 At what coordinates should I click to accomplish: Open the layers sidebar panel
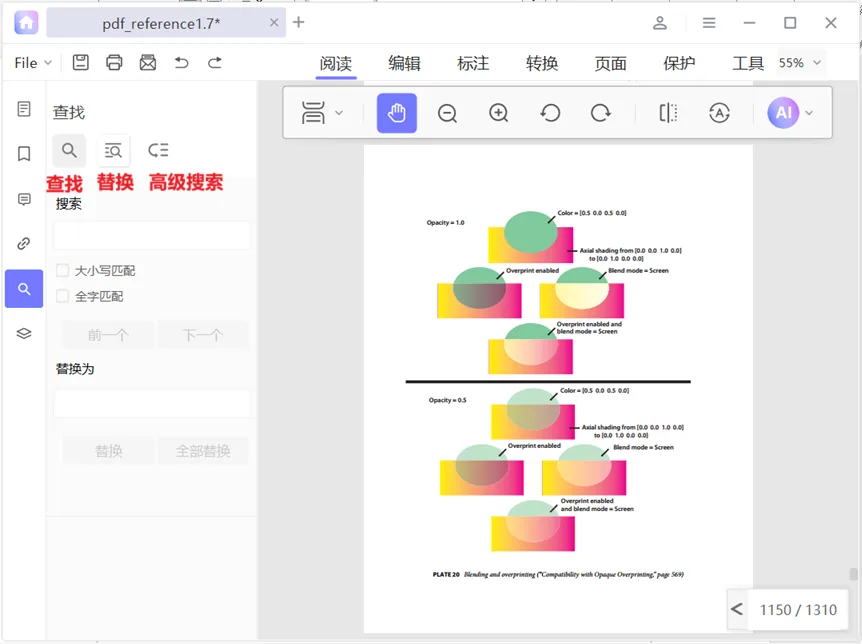[24, 333]
